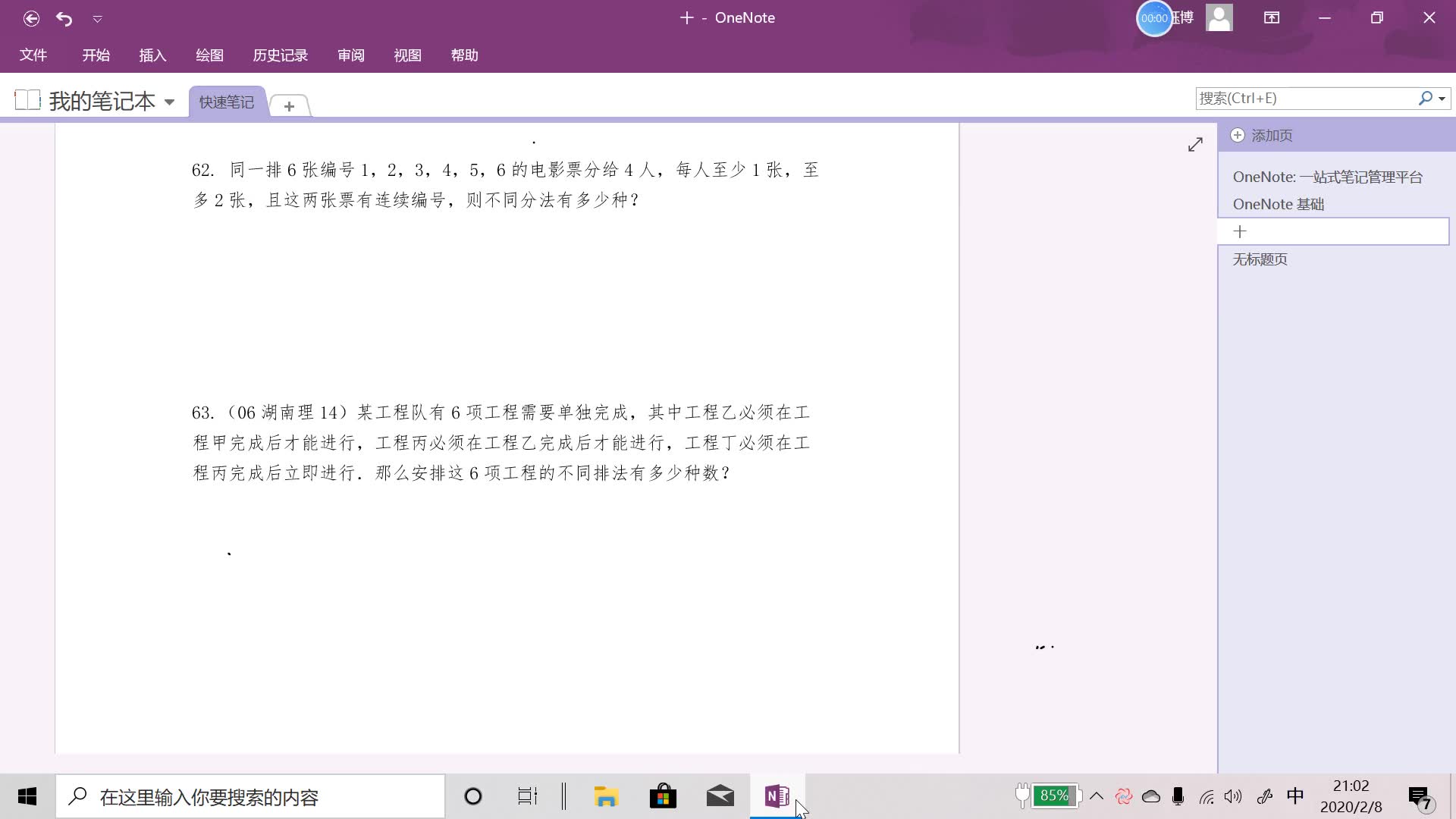
Task: Switch to 快速笔记 section tab
Action: point(226,102)
